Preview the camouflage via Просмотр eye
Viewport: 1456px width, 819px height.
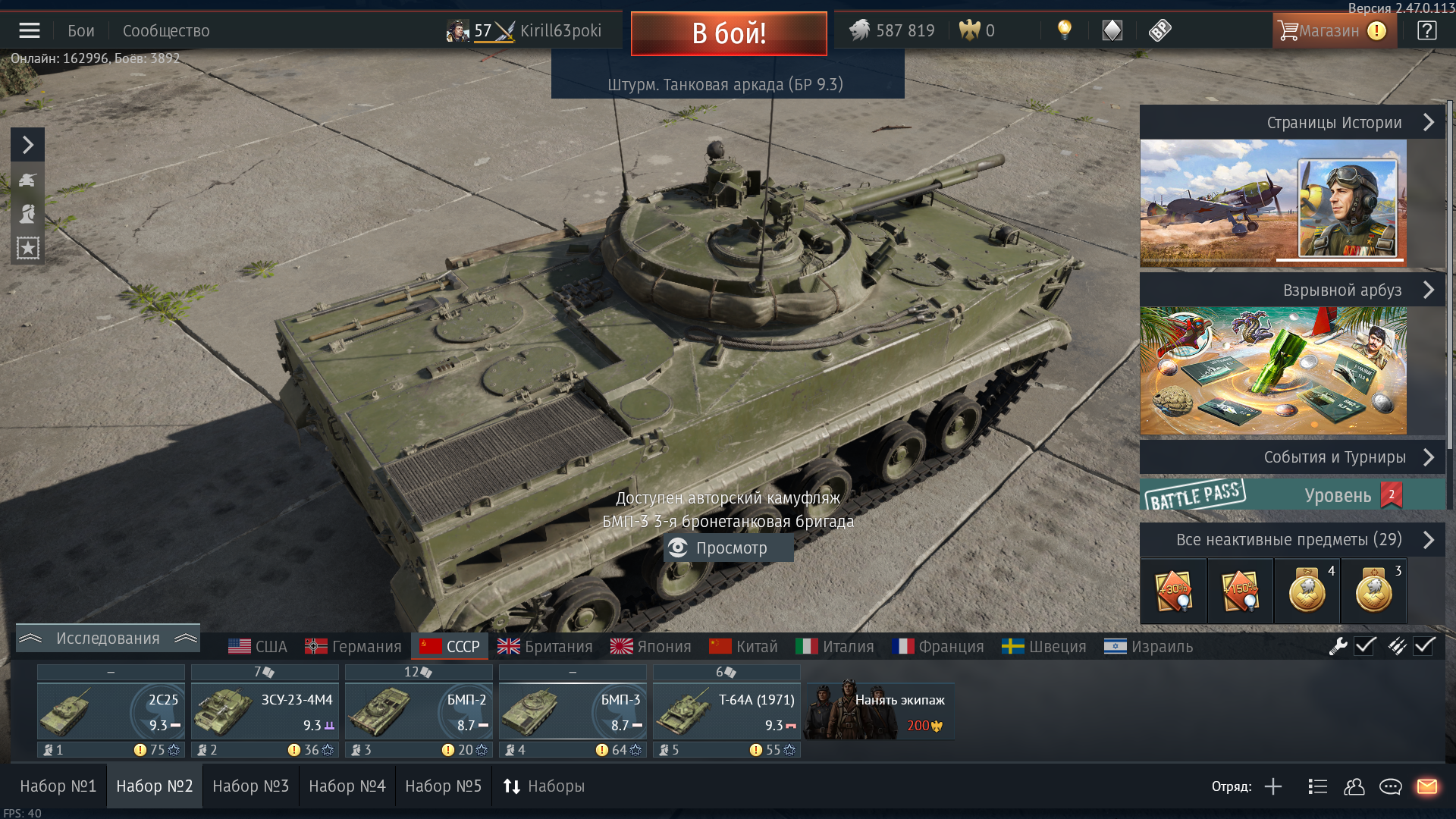click(x=729, y=548)
